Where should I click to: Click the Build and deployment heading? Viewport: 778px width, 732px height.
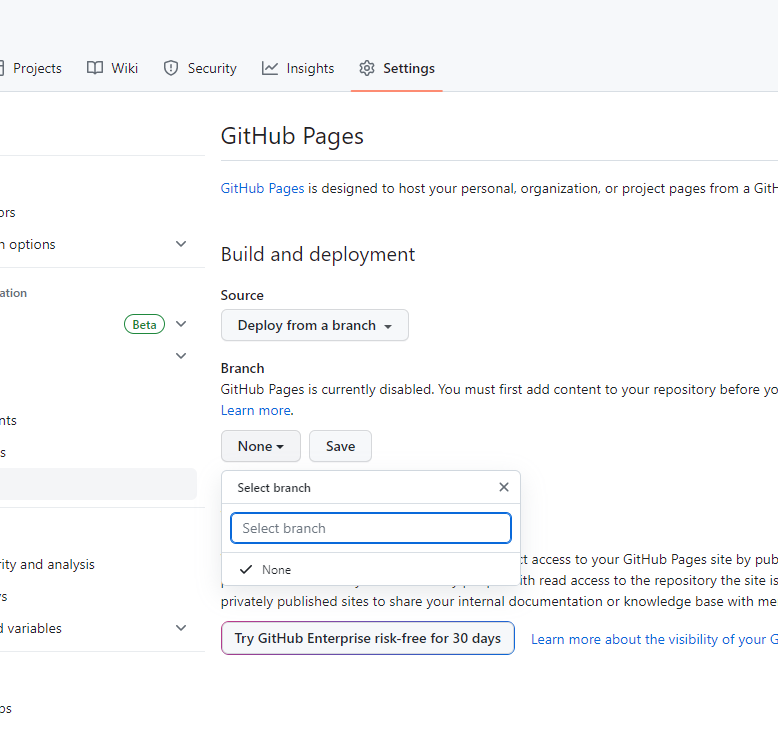pyautogui.click(x=318, y=255)
